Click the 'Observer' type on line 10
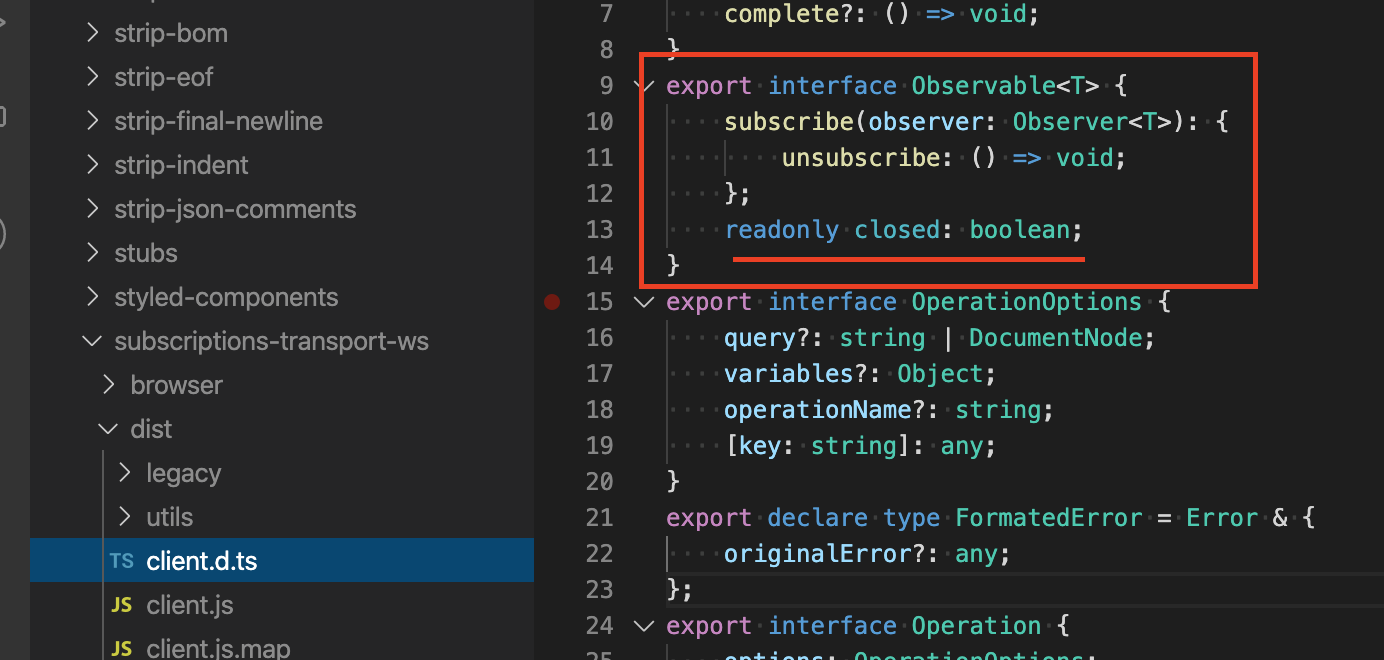The height and width of the screenshot is (660, 1384). [x=1070, y=122]
